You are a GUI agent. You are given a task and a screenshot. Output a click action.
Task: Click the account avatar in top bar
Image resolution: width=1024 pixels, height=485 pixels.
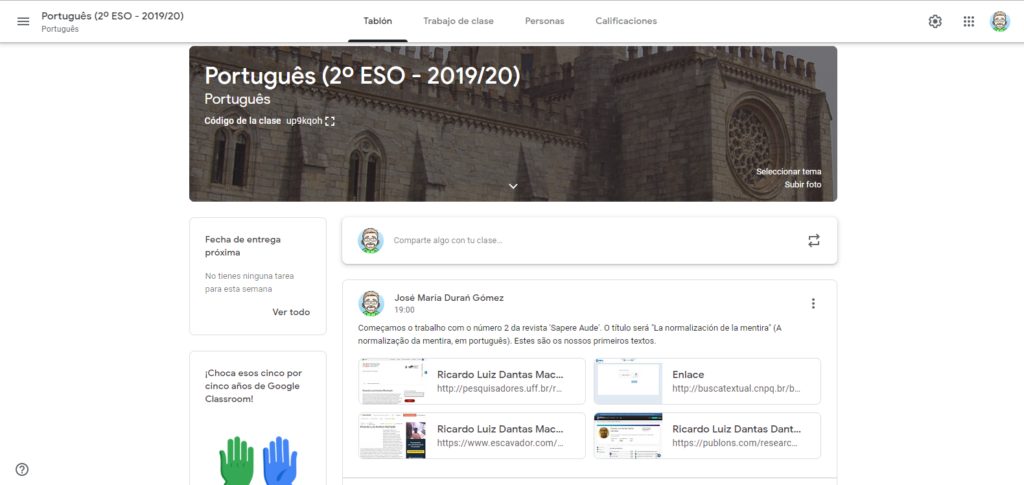[999, 21]
